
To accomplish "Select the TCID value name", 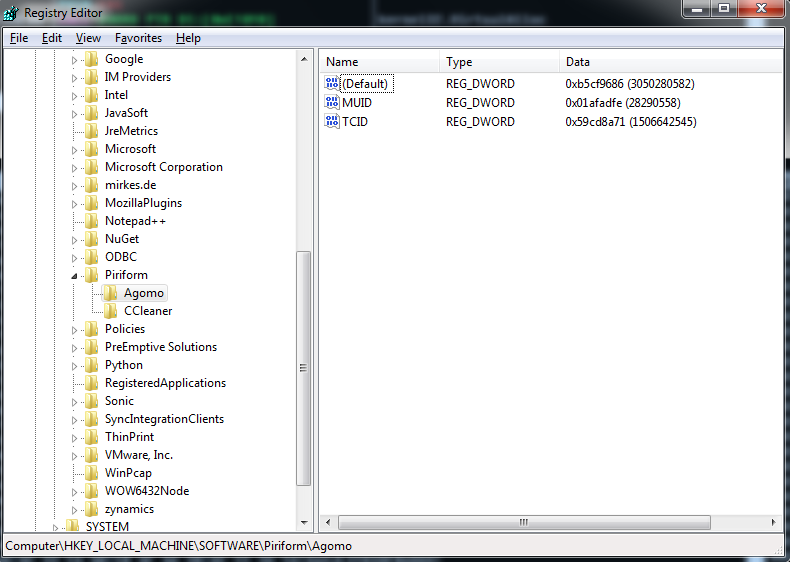I will point(355,121).
